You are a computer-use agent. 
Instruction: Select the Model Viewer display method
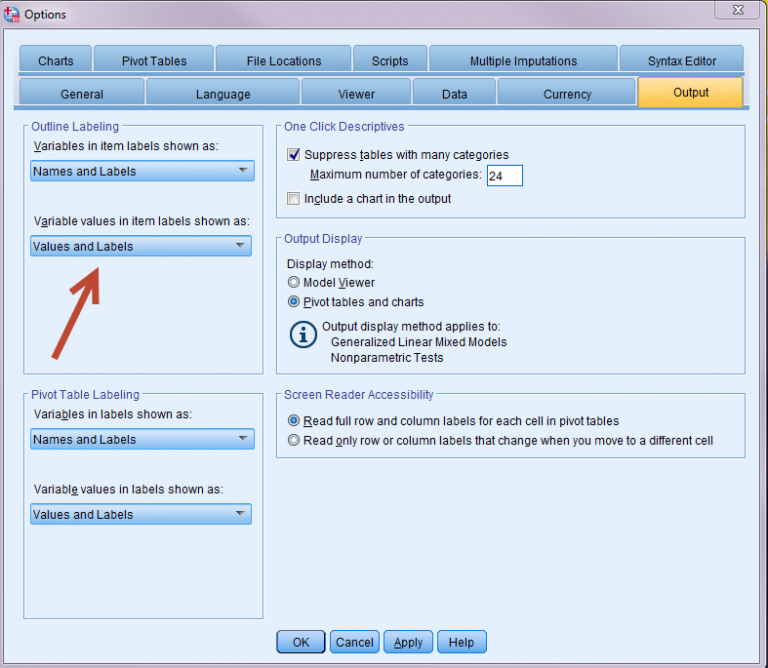coord(294,283)
